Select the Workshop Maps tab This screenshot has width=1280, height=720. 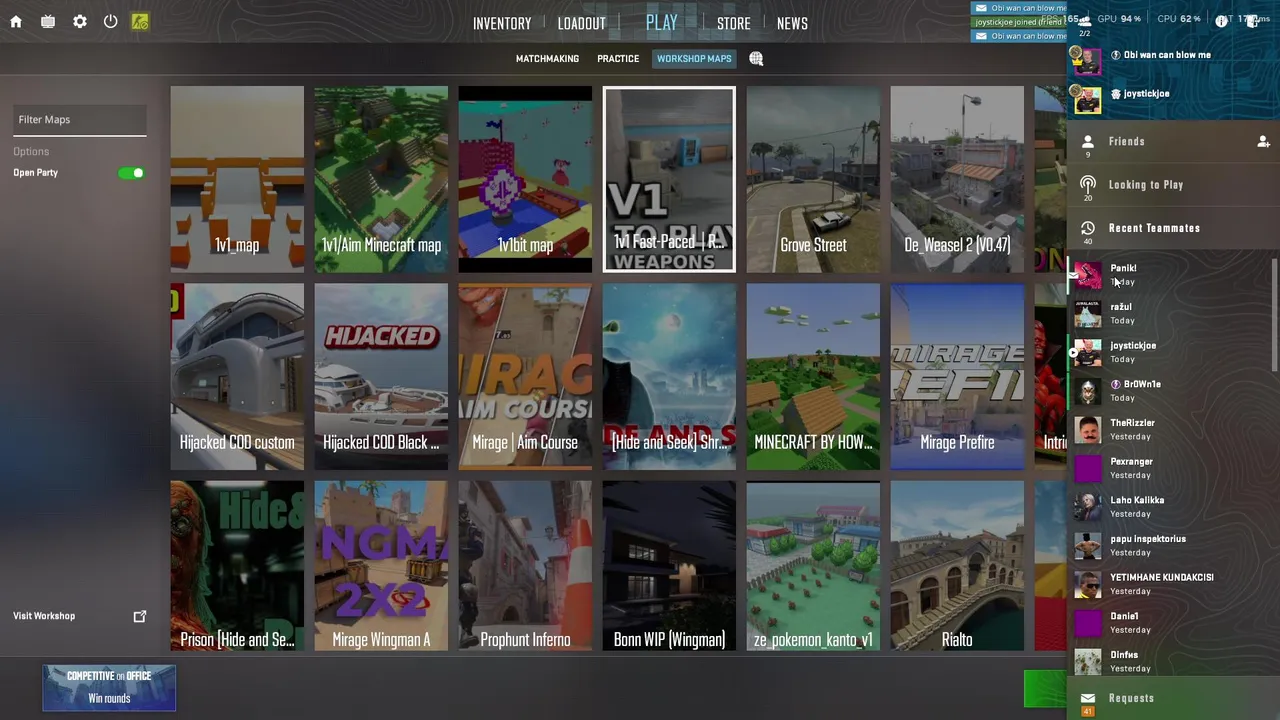694,59
